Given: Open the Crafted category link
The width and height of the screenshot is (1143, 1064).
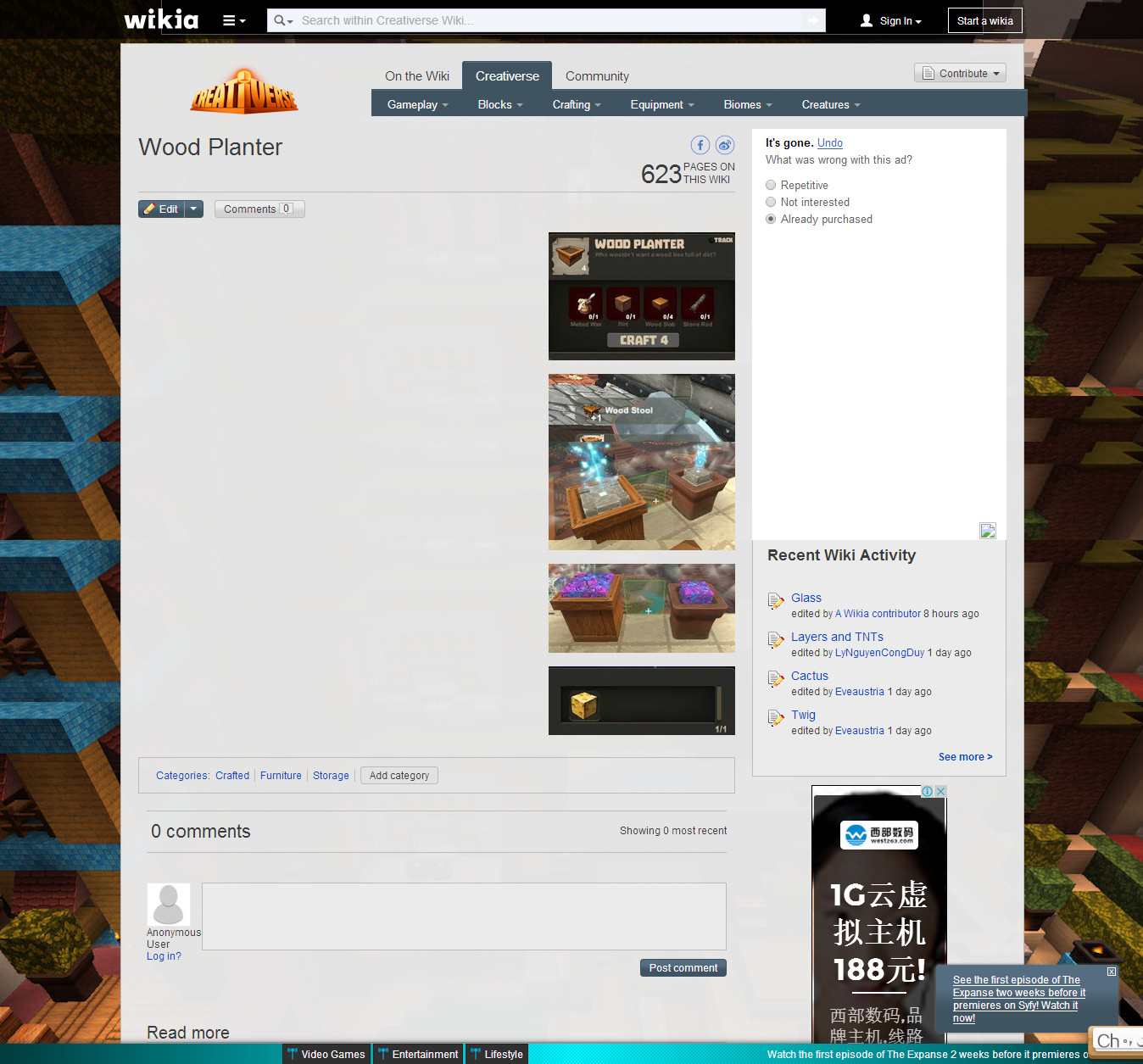Looking at the screenshot, I should coord(232,776).
